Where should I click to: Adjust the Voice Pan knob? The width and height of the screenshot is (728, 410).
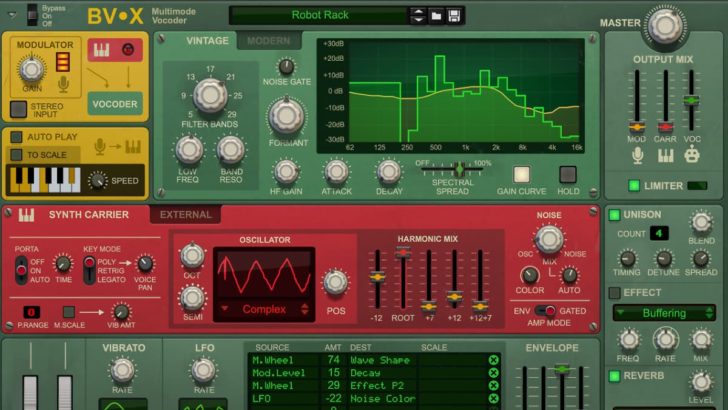(145, 264)
